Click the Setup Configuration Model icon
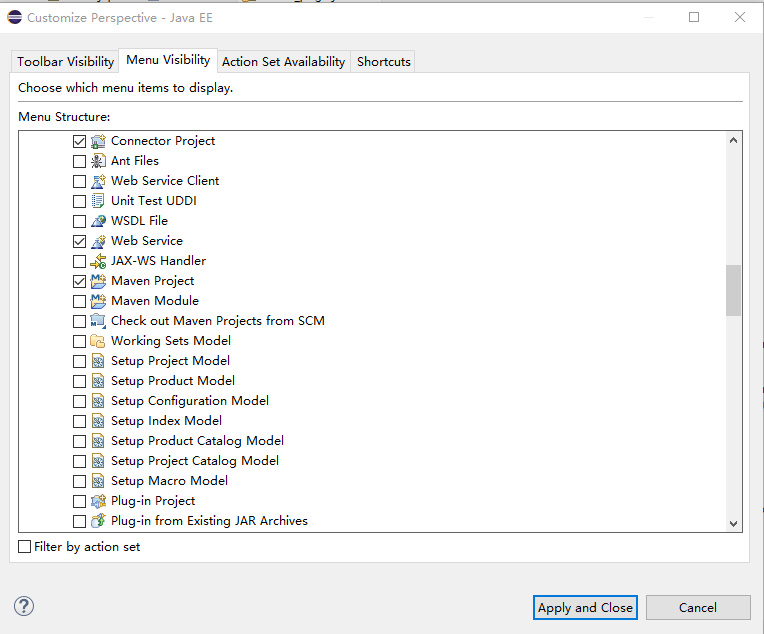This screenshot has height=634, width=764. click(98, 401)
